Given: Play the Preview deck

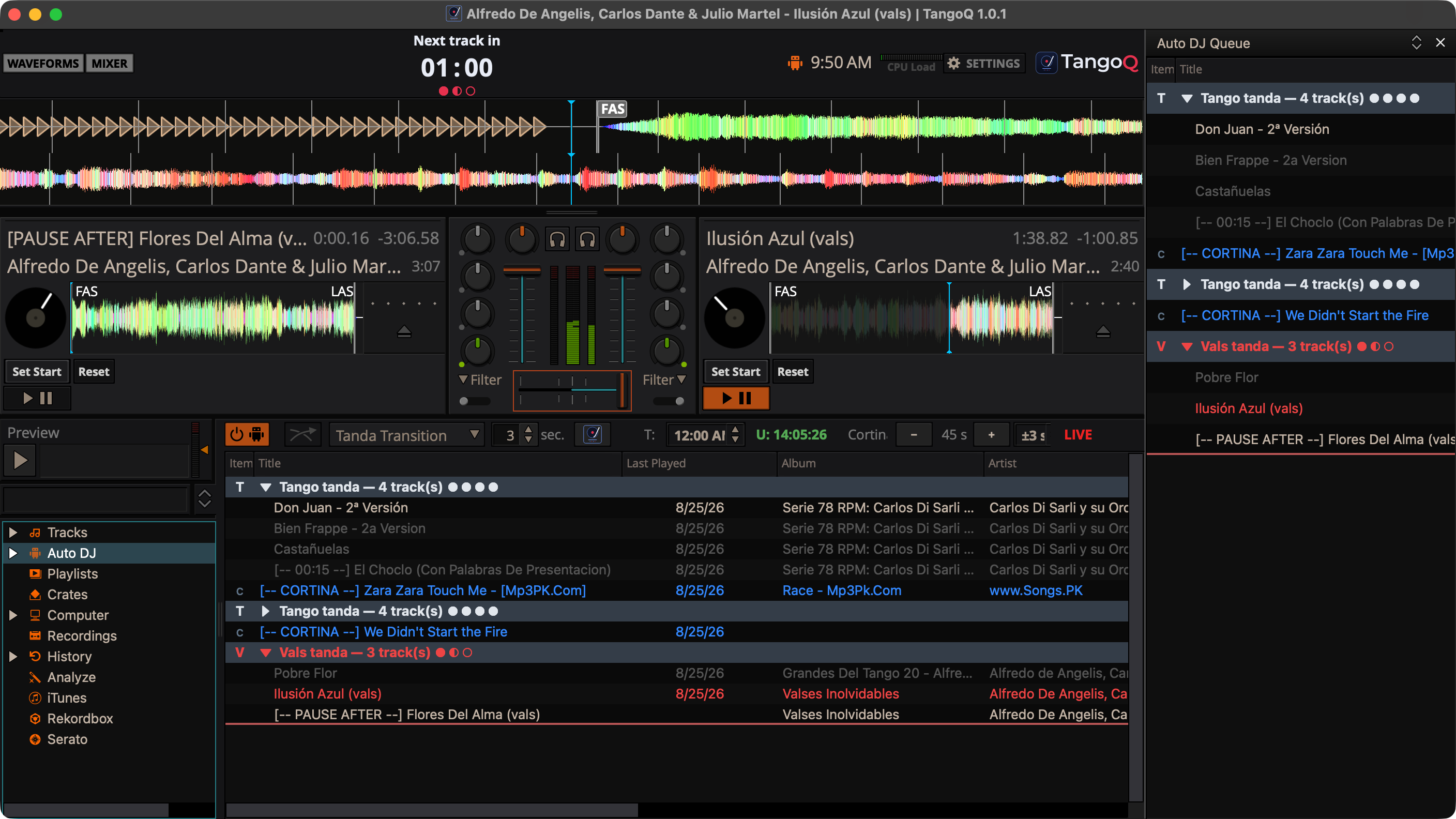Looking at the screenshot, I should click(x=20, y=460).
